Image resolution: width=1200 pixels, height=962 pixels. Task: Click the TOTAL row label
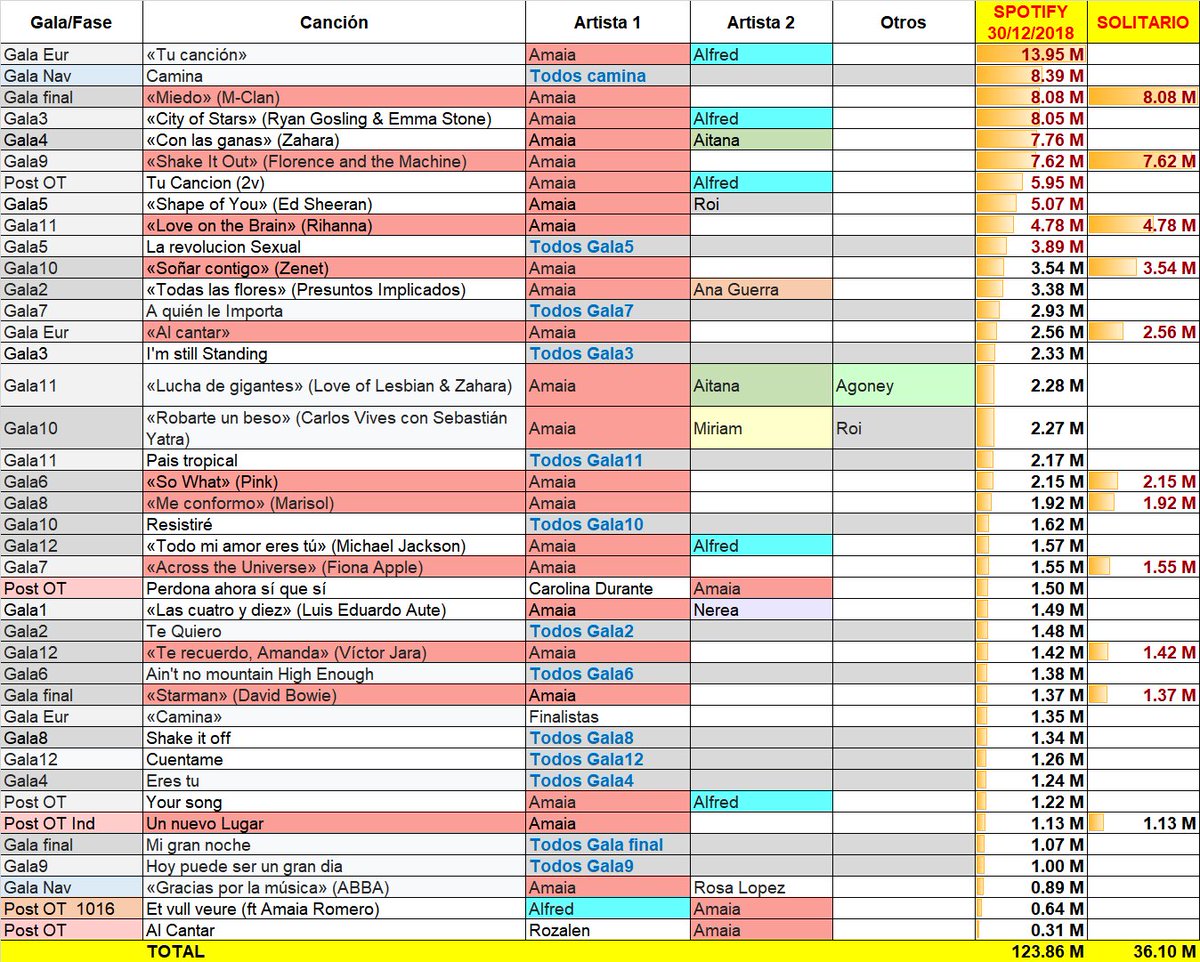(175, 951)
